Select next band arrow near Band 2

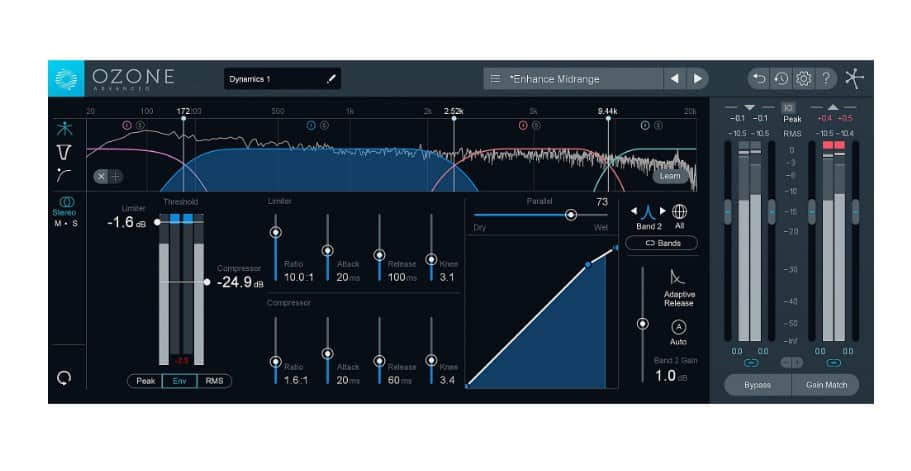[662, 211]
